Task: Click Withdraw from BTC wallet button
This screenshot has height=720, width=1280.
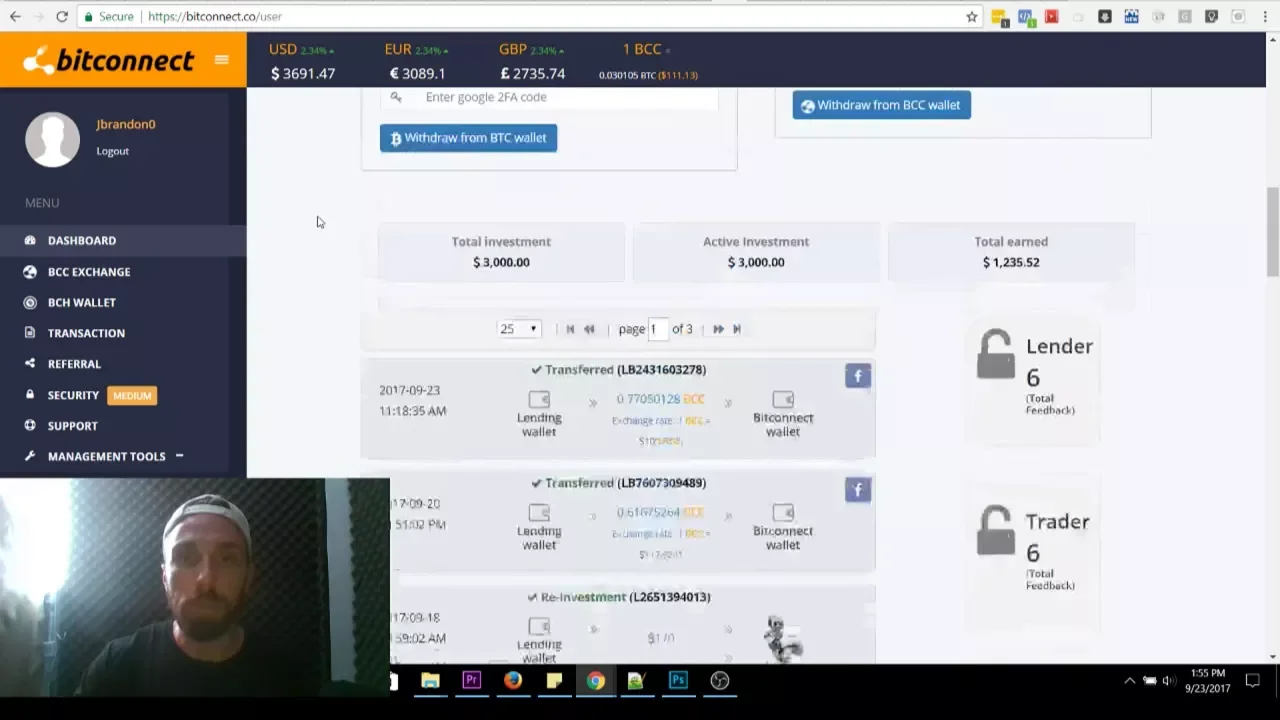Action: point(468,138)
